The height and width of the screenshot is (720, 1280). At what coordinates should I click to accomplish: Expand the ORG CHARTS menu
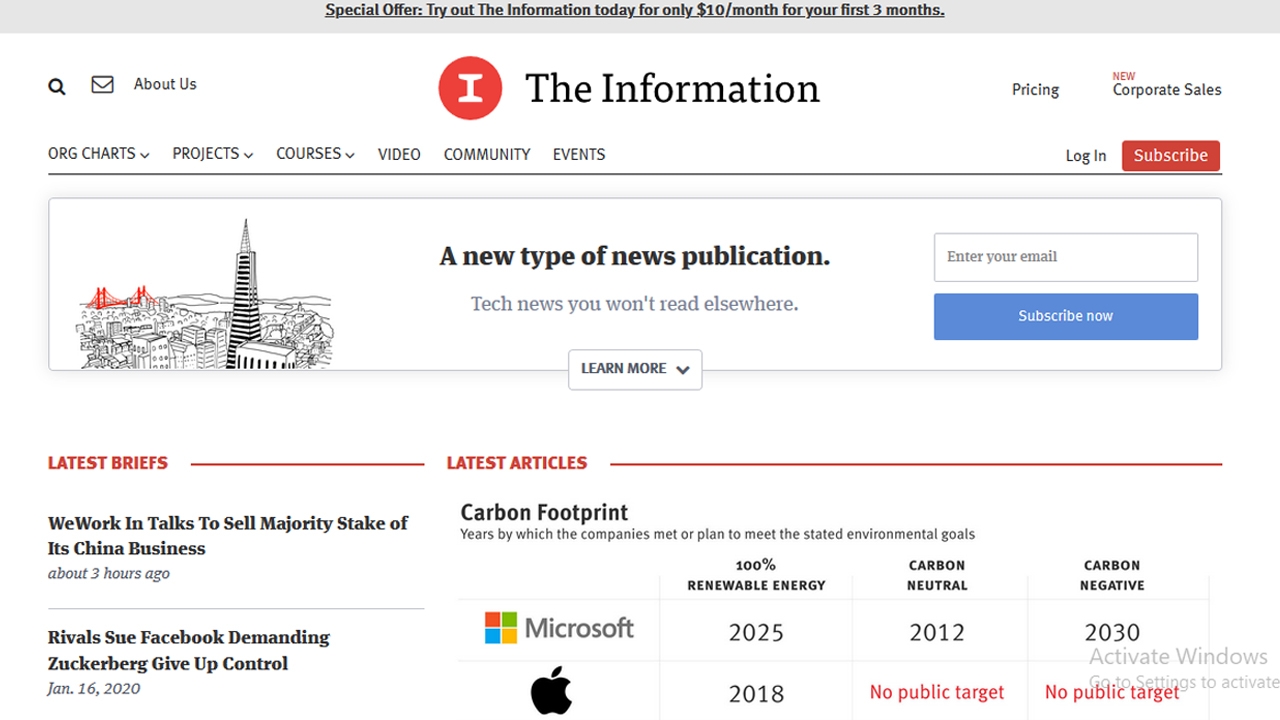click(98, 154)
